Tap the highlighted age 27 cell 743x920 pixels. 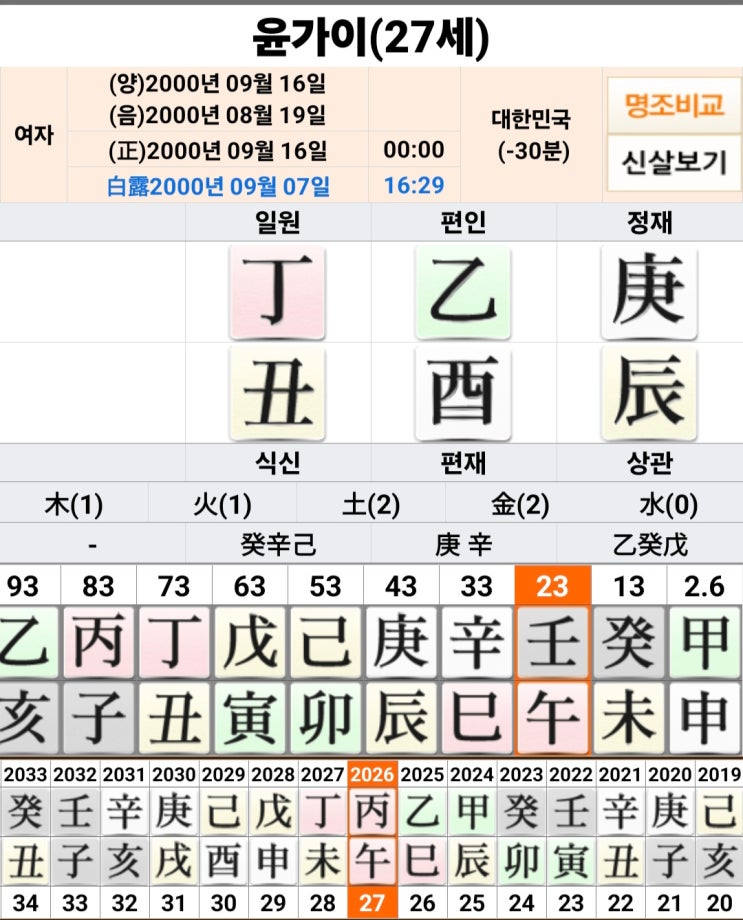(372, 903)
